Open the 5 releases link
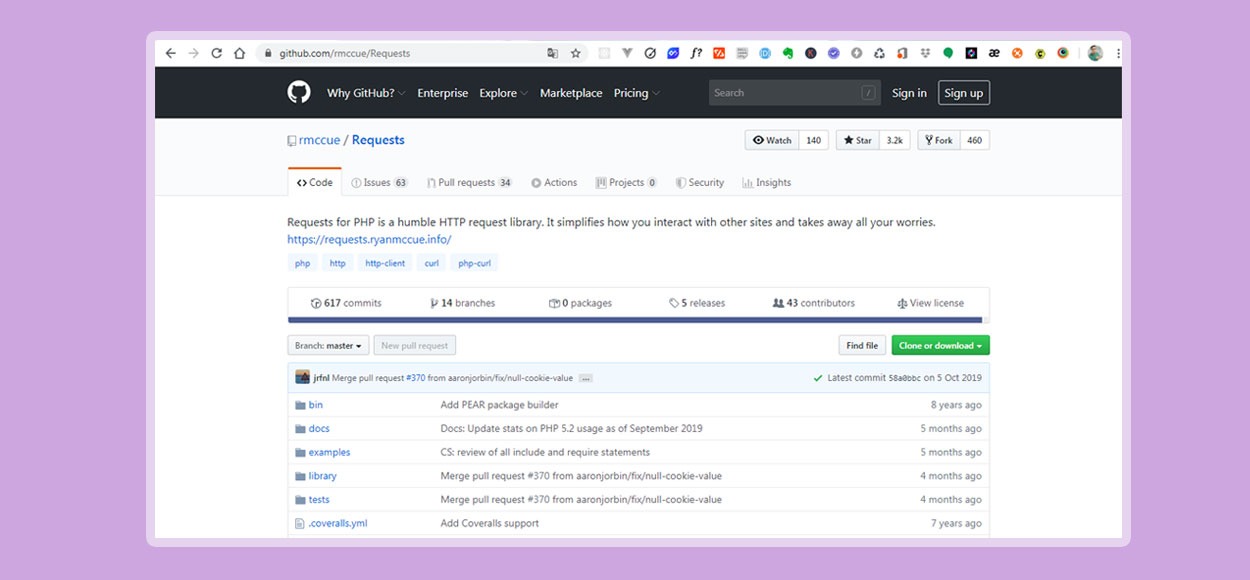 (697, 303)
